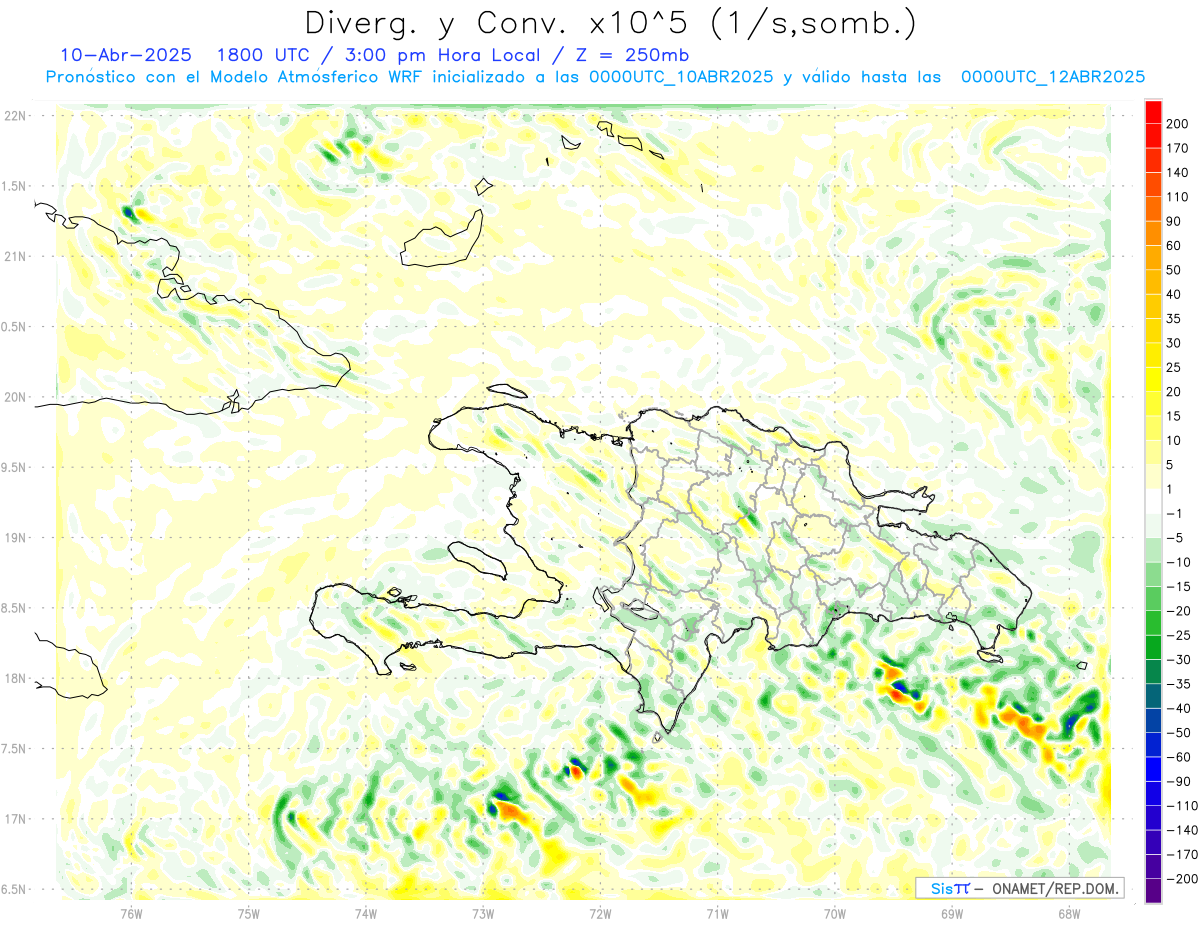The width and height of the screenshot is (1200, 927).
Task: Click the orange swatch between 90 and 60
Action: pos(1153,234)
